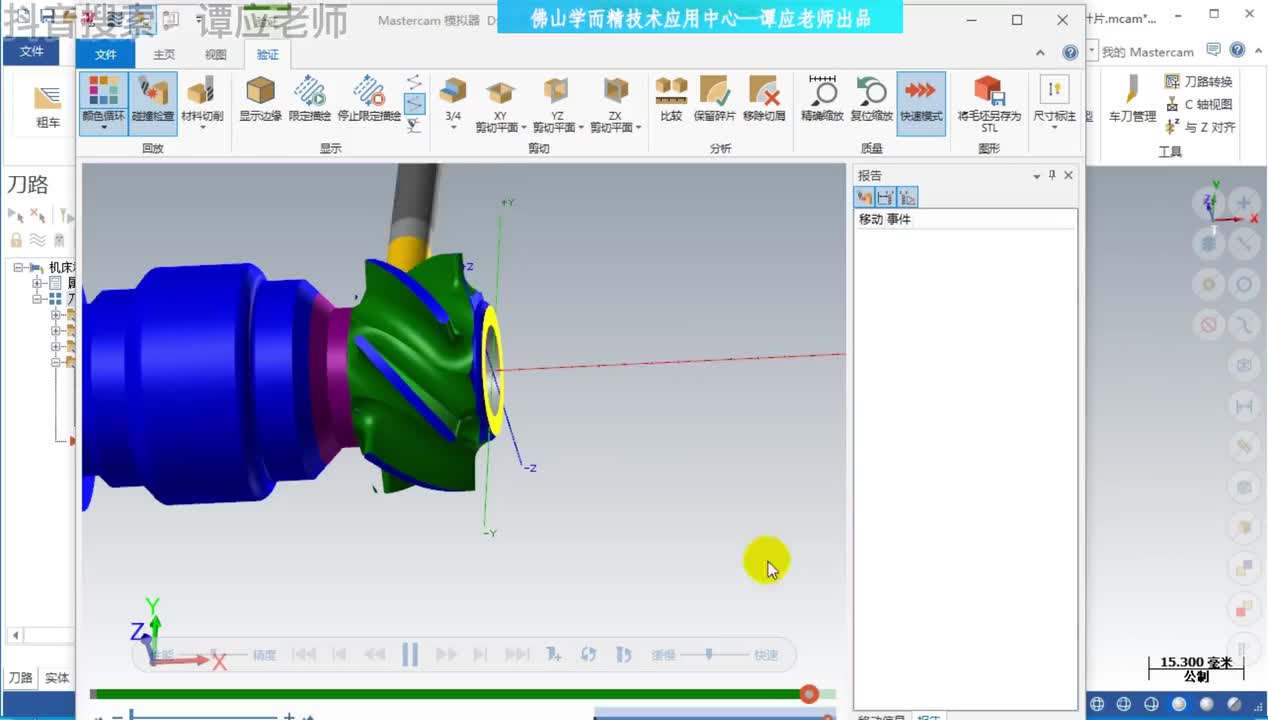Open the 我的 Mastercam link
Viewport: 1268px width, 720px height.
pyautogui.click(x=1148, y=52)
